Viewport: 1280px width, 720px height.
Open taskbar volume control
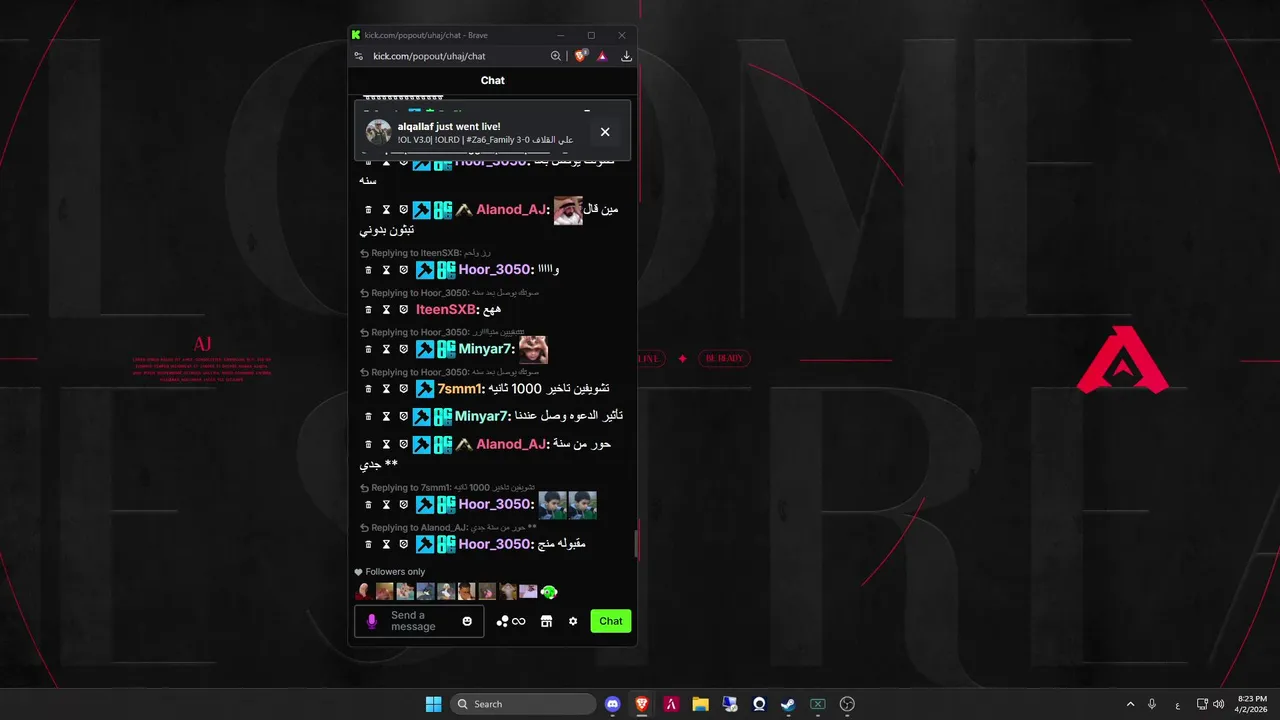click(1218, 704)
